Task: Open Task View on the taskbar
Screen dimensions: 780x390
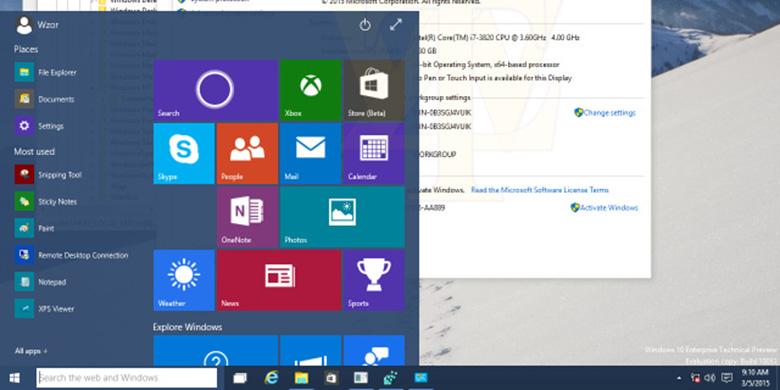Action: coord(240,378)
